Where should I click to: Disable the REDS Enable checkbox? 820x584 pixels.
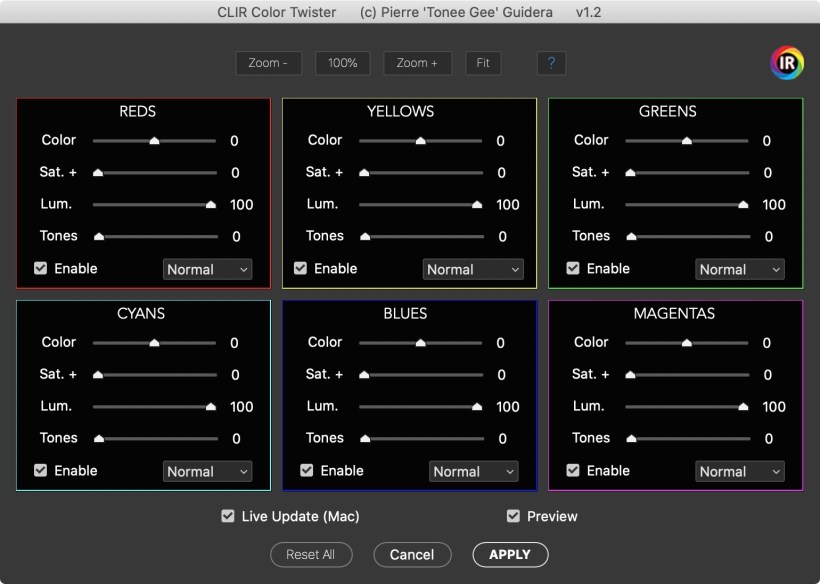tap(41, 268)
